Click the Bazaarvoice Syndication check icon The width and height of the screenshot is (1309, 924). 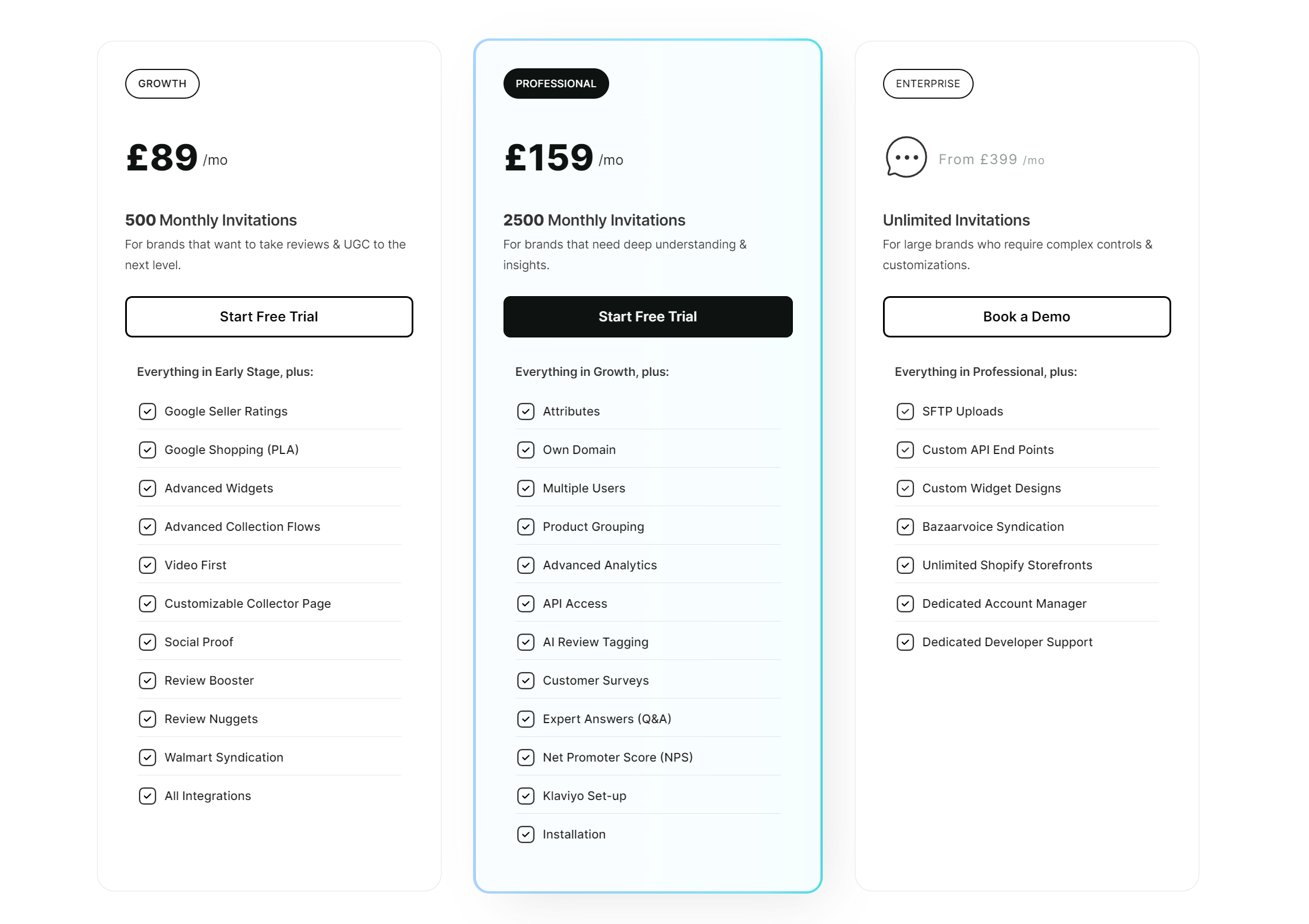(x=905, y=527)
